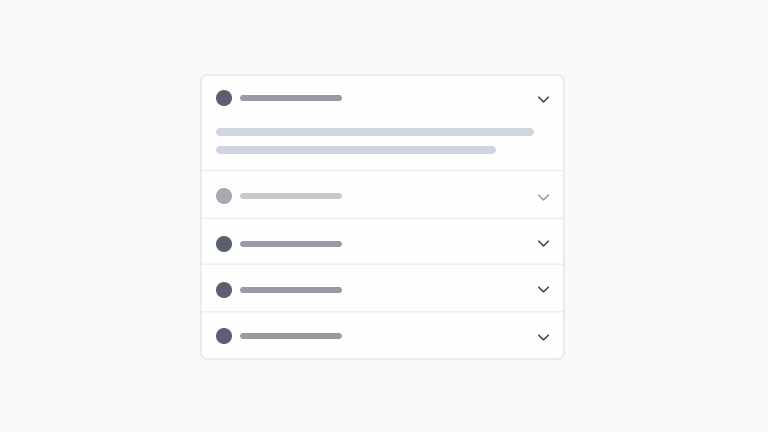The width and height of the screenshot is (768, 432).
Task: Click the title placeholder of the fifth accordion item
Action: pyautogui.click(x=291, y=336)
